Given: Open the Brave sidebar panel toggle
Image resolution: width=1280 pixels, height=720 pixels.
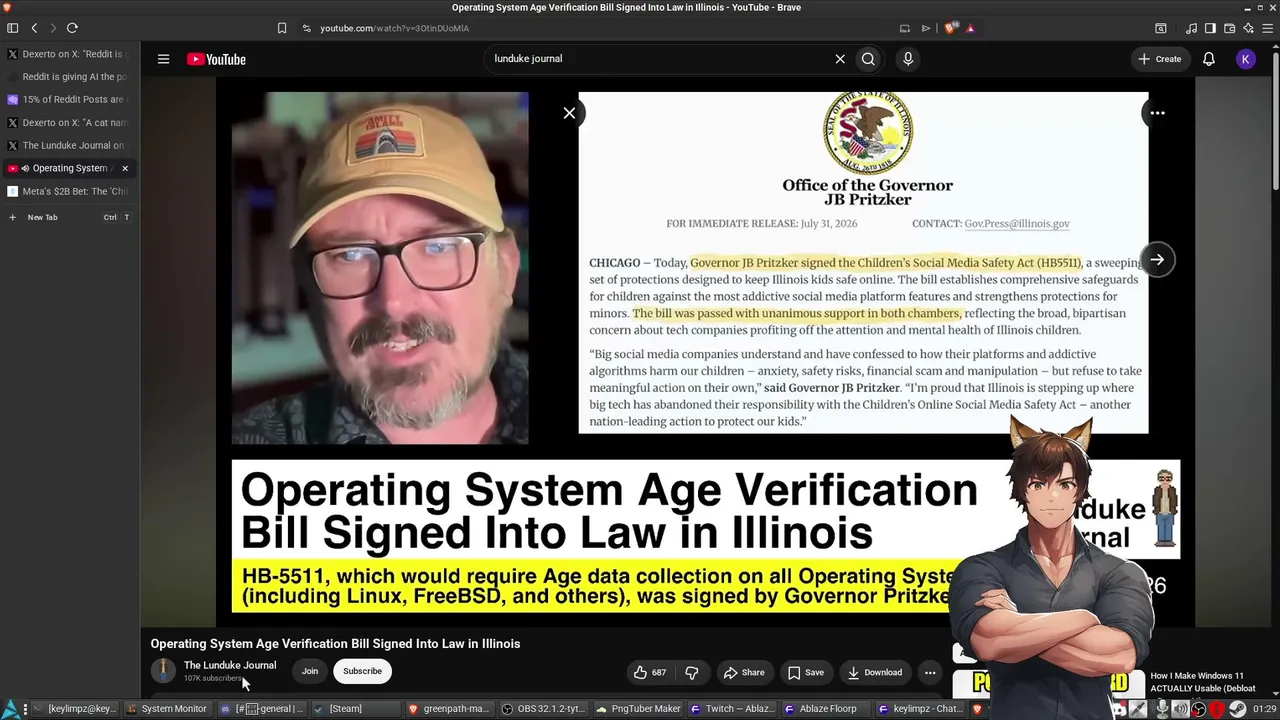Looking at the screenshot, I should [1210, 28].
